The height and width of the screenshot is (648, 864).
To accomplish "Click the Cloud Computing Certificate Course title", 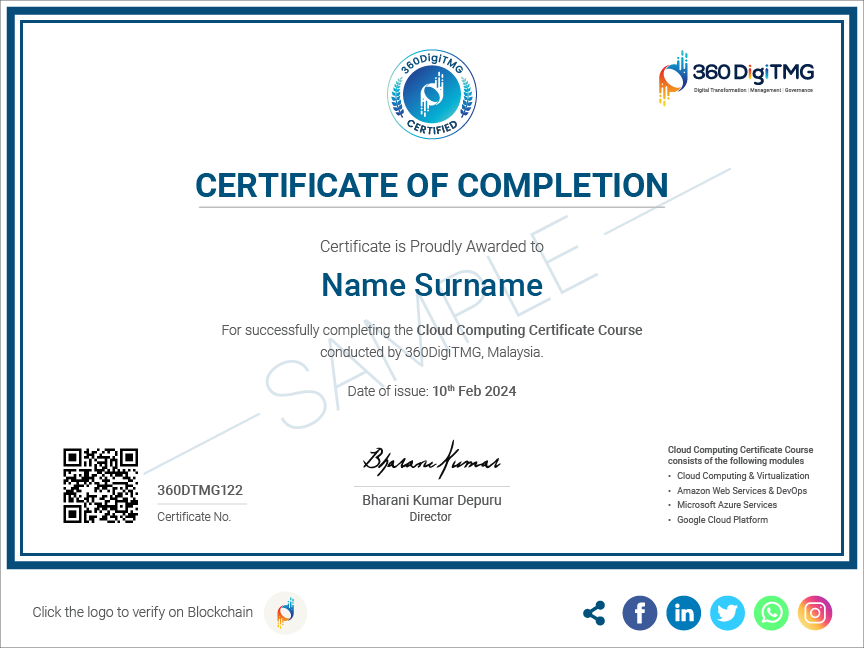I will point(529,330).
